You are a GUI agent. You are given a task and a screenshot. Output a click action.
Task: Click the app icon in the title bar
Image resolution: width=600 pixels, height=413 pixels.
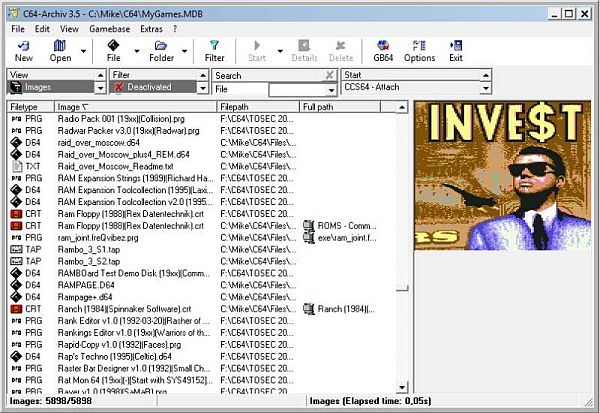pyautogui.click(x=14, y=14)
